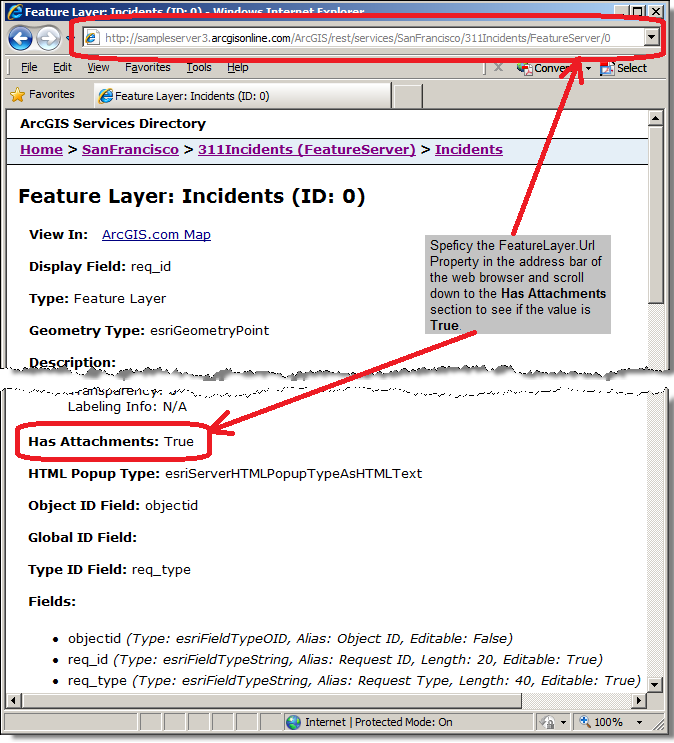Click the Internet zone globe icon
674x743 pixels.
[293, 722]
